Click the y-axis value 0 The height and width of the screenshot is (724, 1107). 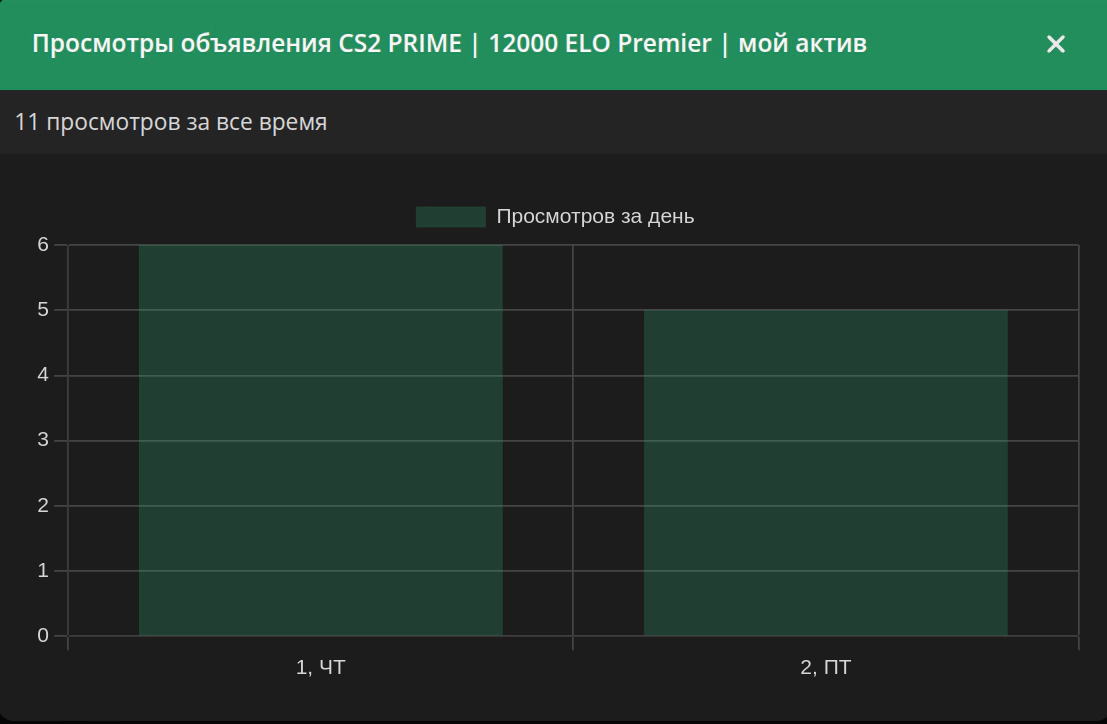[43, 636]
